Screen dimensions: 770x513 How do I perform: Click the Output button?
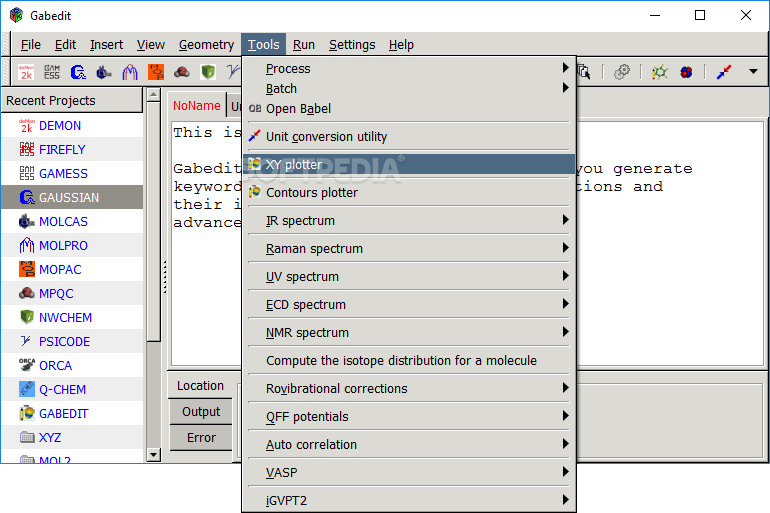(x=200, y=411)
